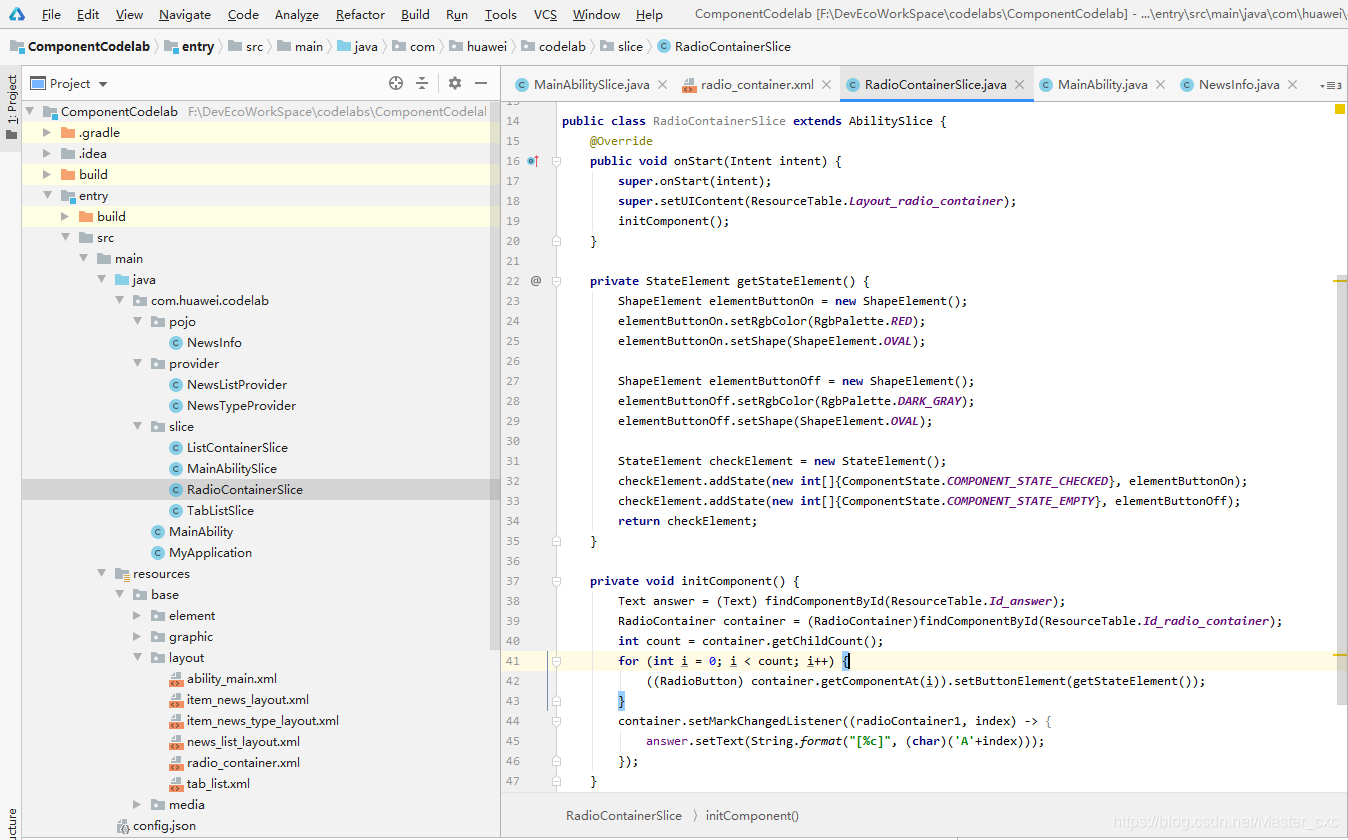Open the Build menu
Viewport: 1348px width, 840px height.
tap(415, 14)
